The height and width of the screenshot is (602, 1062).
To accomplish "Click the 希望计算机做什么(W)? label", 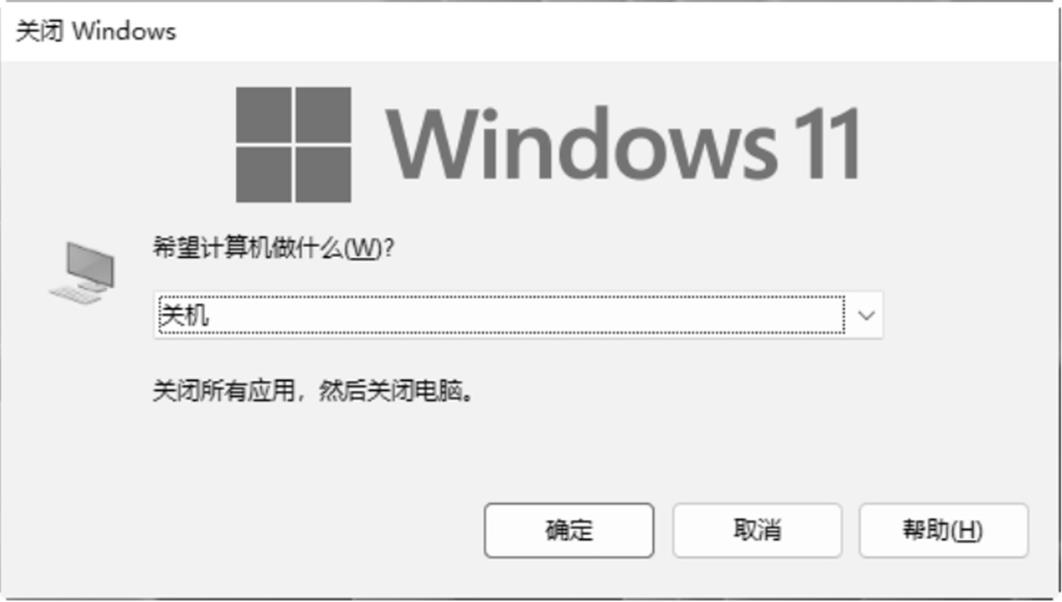I will pos(274,248).
